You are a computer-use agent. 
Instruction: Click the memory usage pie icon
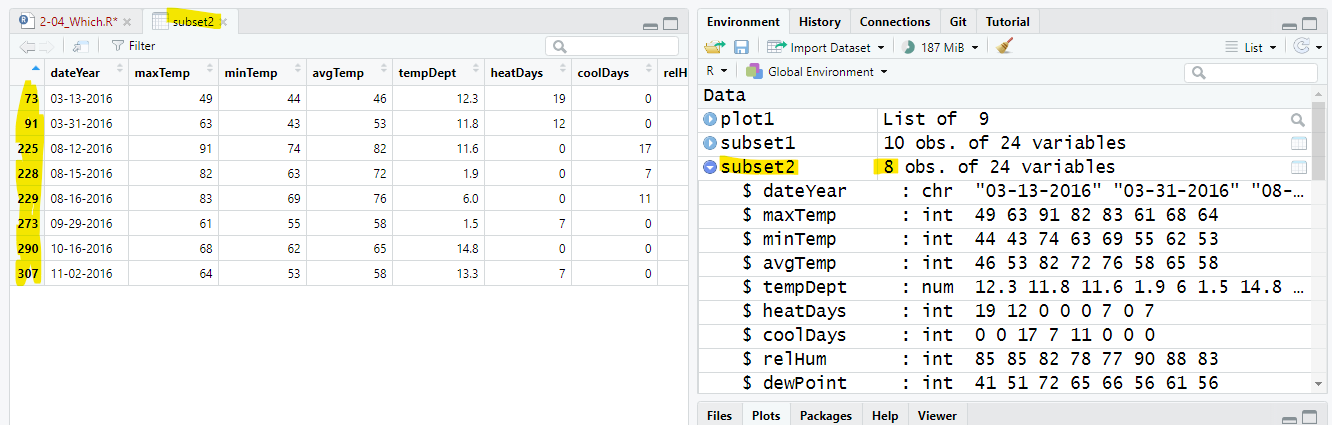[908, 47]
